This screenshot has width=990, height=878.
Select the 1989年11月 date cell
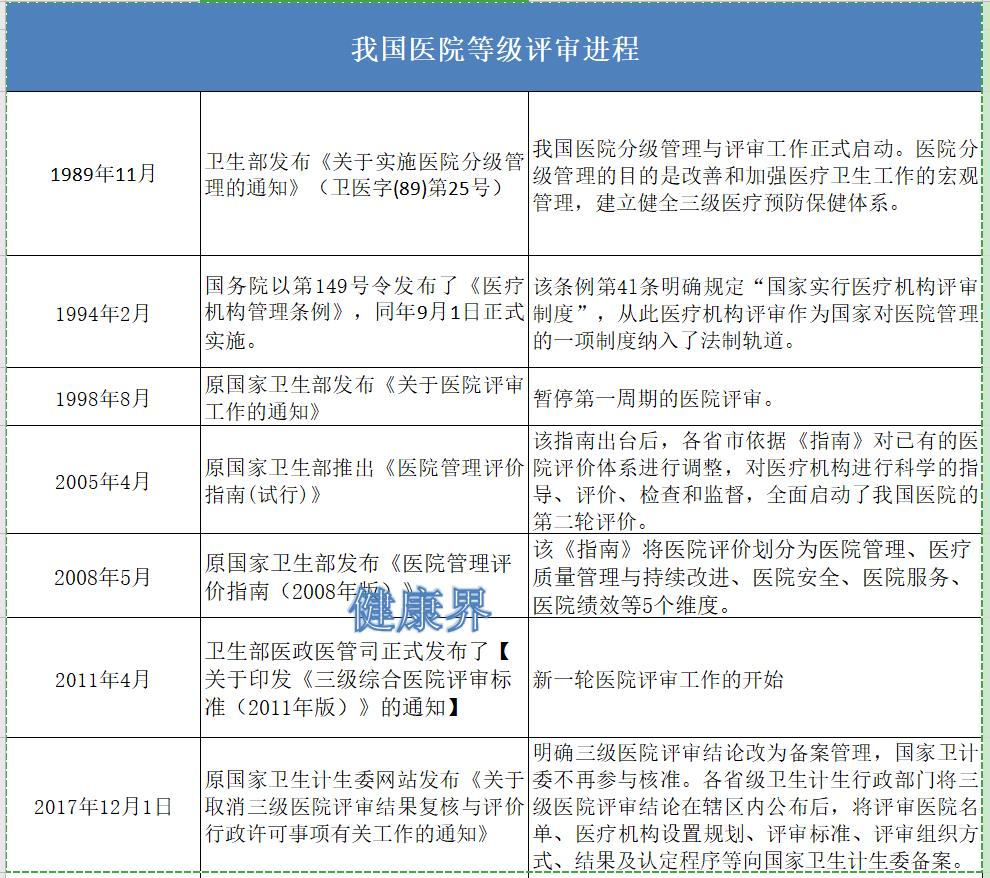coord(103,172)
